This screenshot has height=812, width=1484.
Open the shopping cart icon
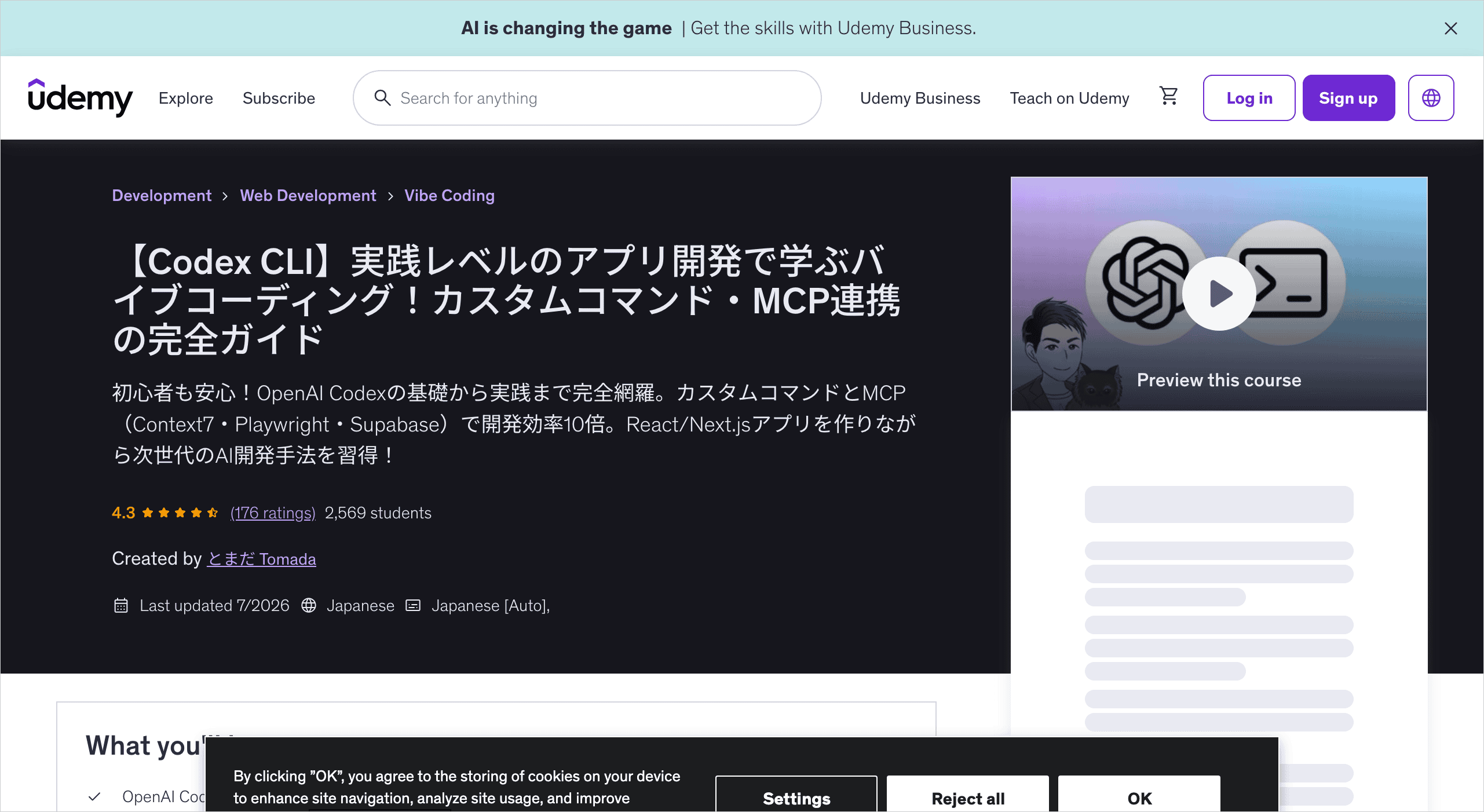coord(1169,96)
